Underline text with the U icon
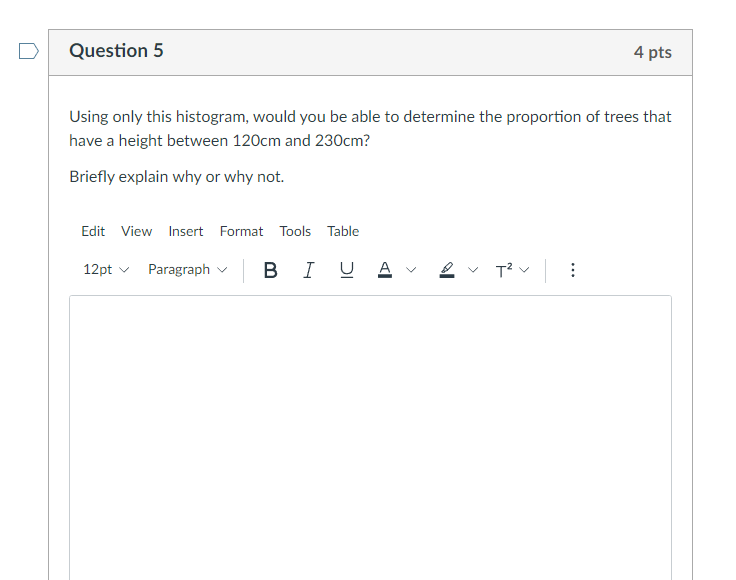The width and height of the screenshot is (736, 580). coord(347,270)
